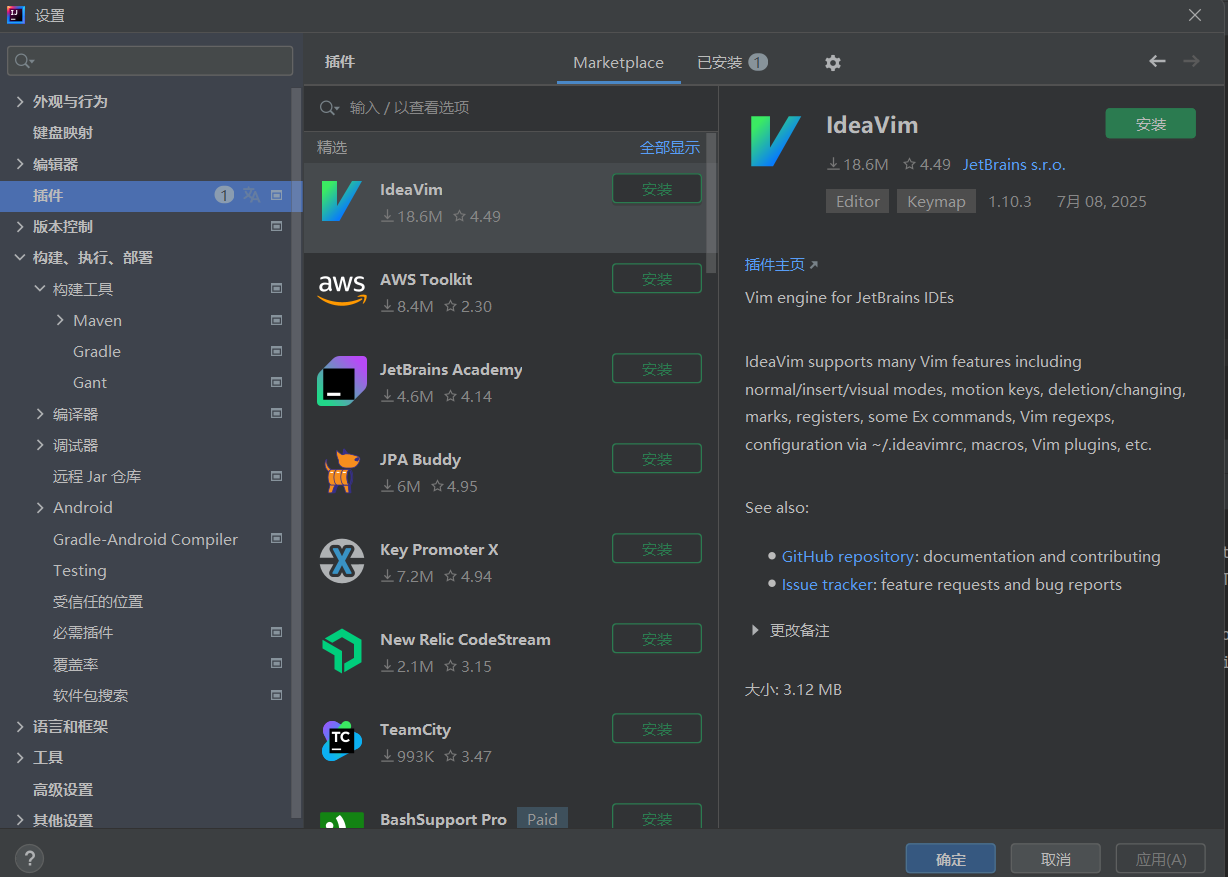The image size is (1228, 877).
Task: Expand Android tree node
Action: click(40, 507)
